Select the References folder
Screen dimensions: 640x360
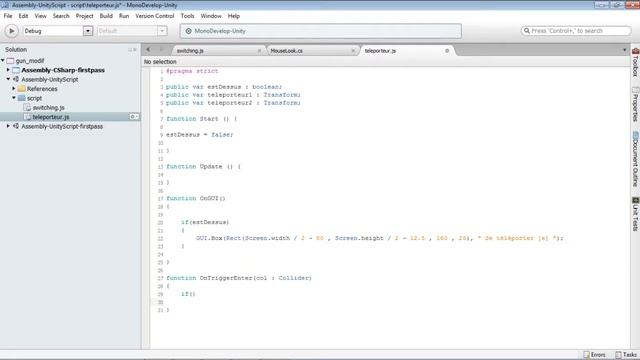coord(42,89)
